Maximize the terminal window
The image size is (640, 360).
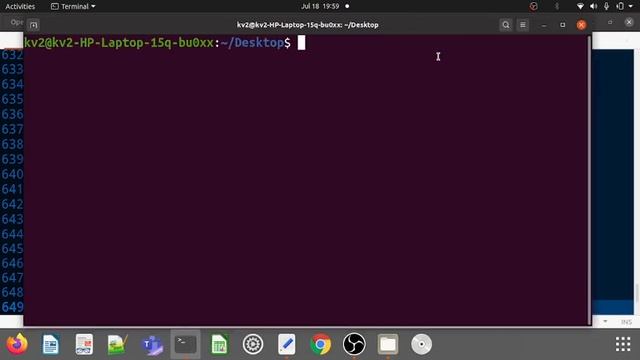pos(562,25)
